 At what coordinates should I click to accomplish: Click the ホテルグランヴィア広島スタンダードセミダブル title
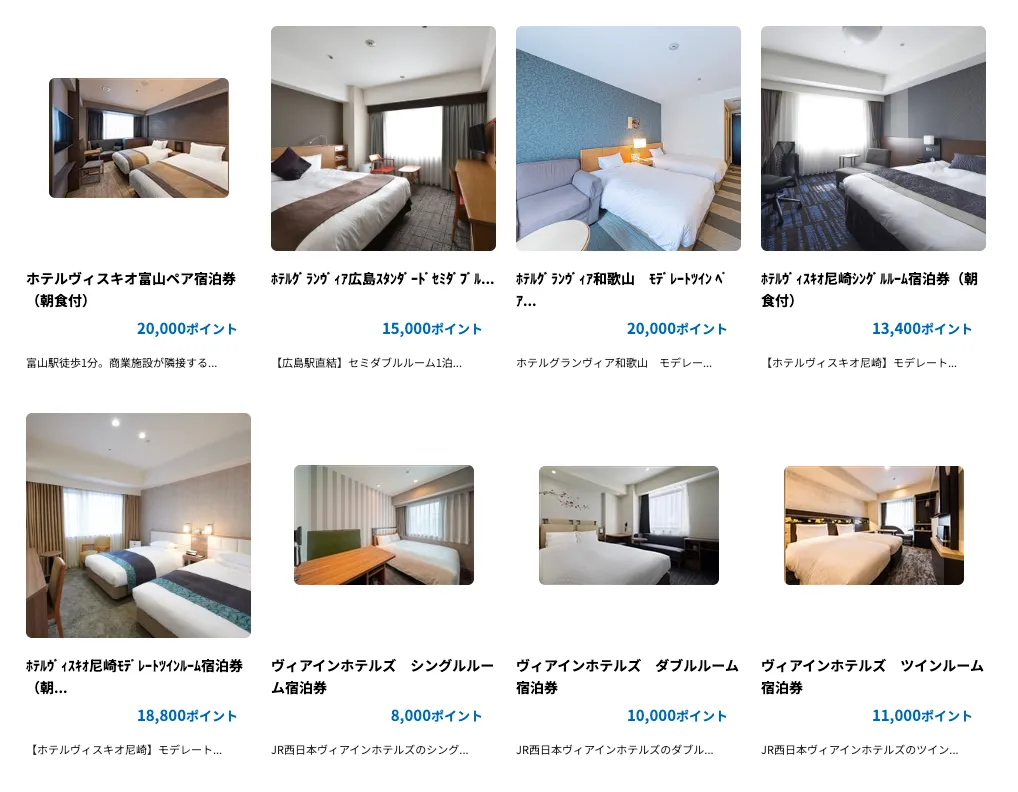click(x=382, y=279)
